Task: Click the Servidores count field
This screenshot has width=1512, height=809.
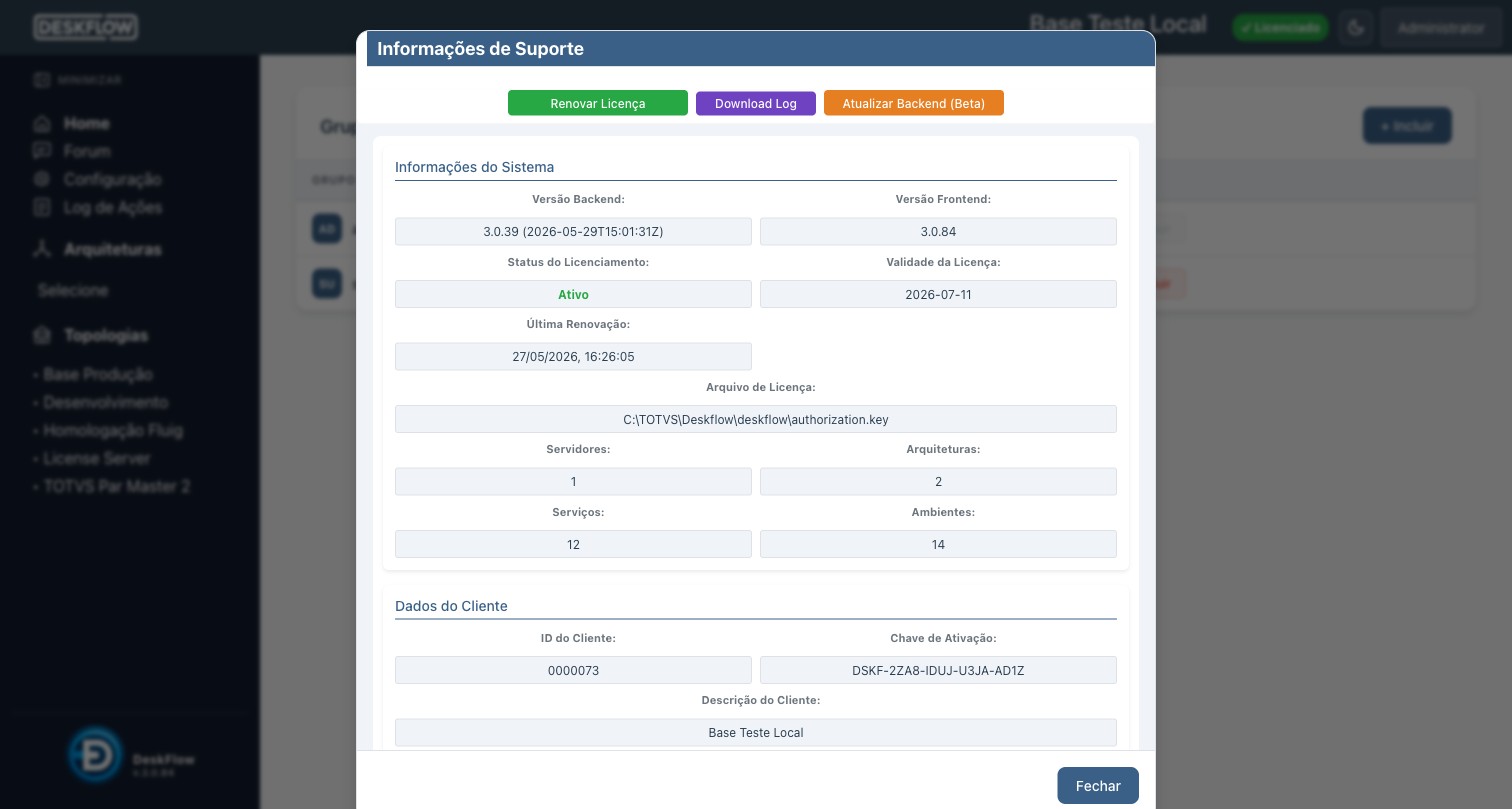Action: point(573,482)
